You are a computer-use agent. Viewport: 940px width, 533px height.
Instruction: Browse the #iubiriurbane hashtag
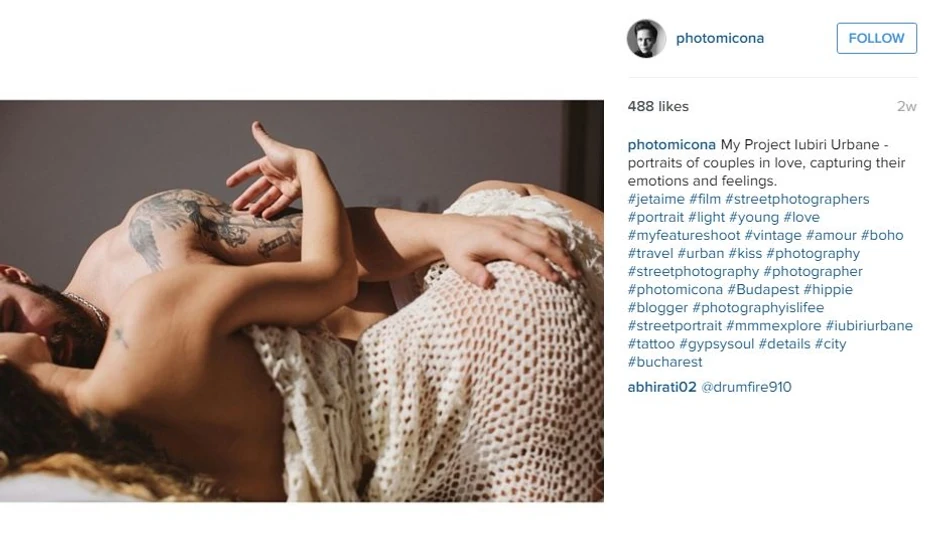(x=869, y=326)
